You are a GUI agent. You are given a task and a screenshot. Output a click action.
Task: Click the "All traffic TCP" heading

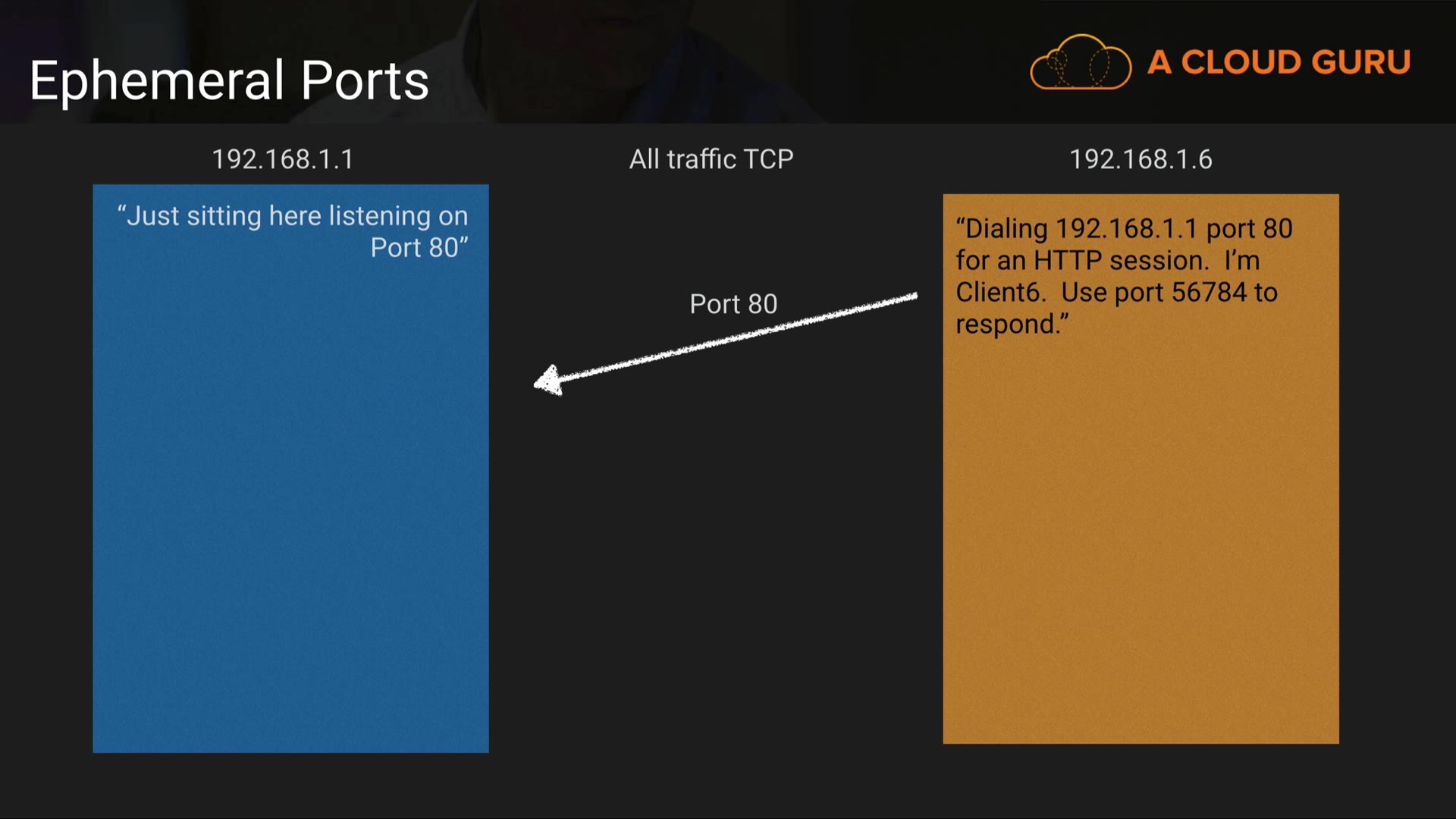(711, 159)
